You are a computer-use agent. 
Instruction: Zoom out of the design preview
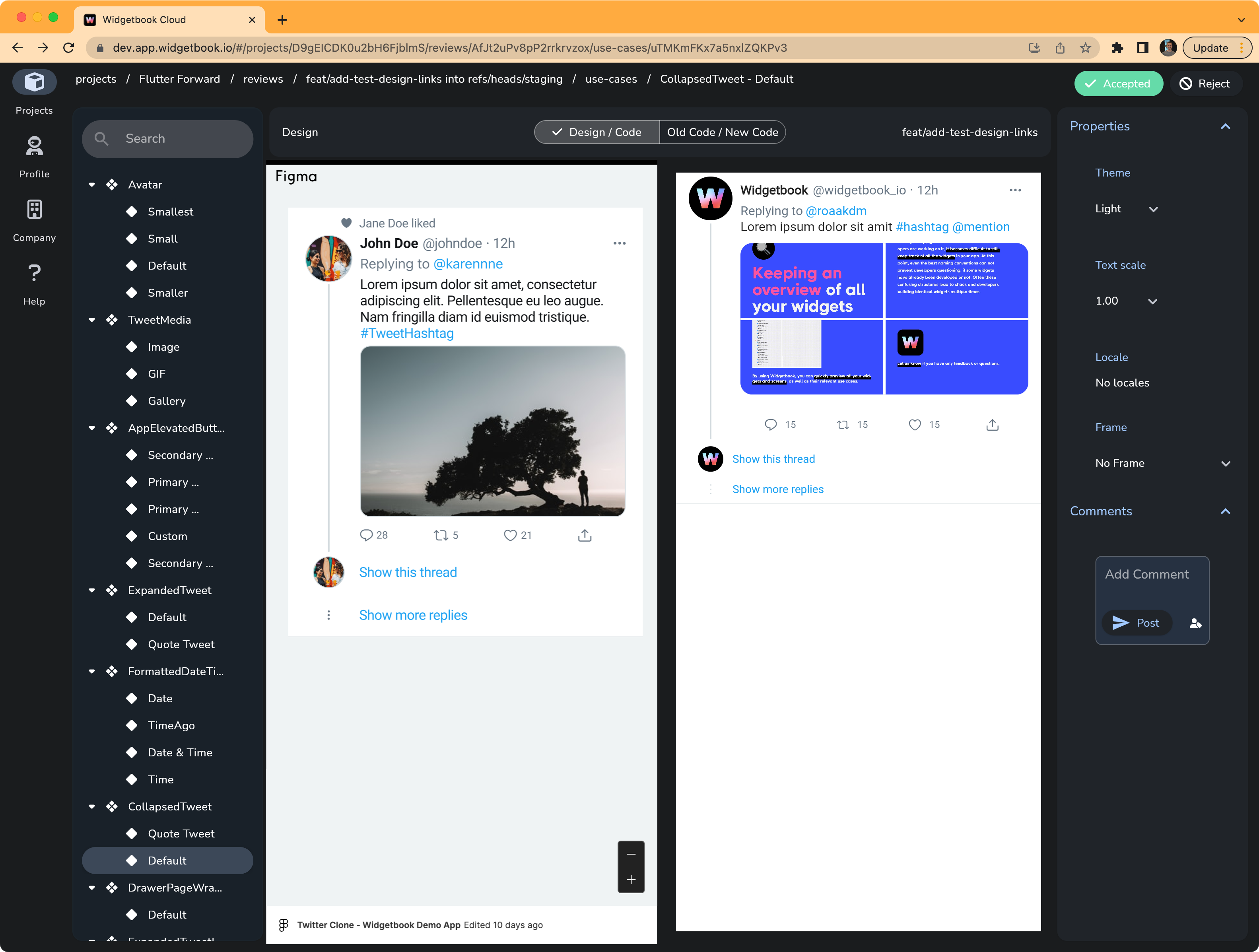pos(631,855)
